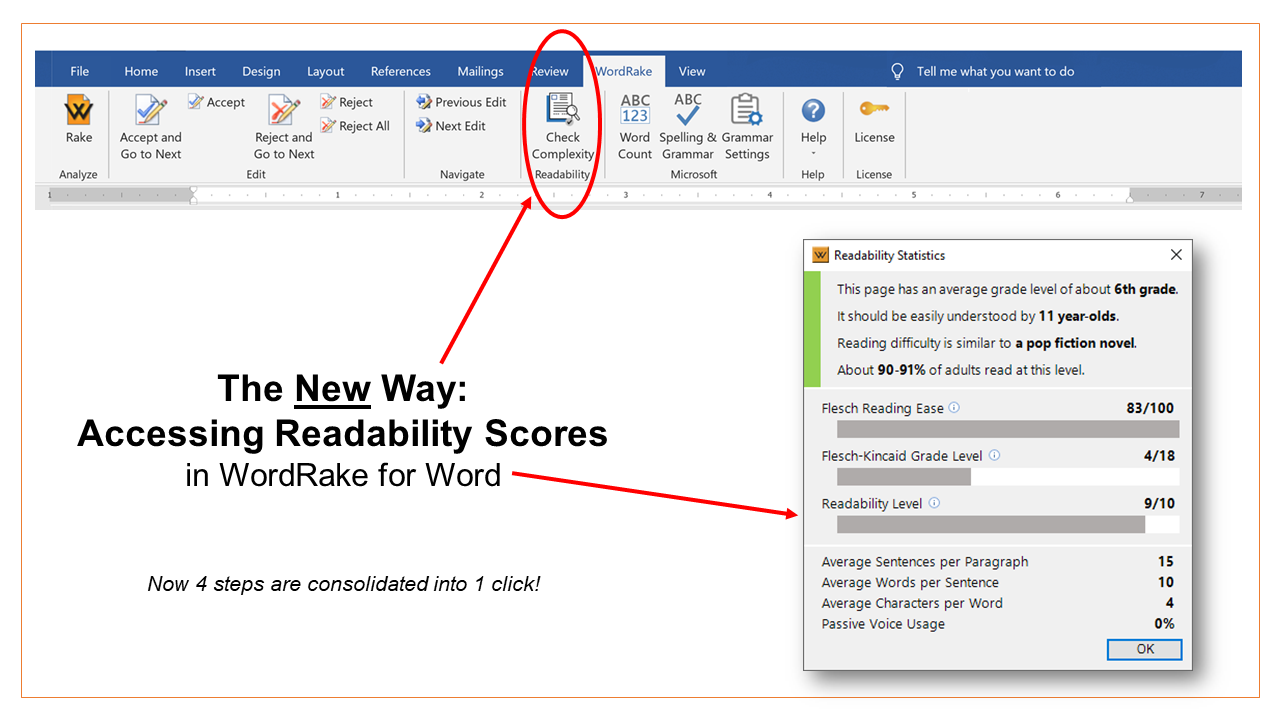Viewport: 1280px width, 720px height.
Task: Click the 9/10 readability value
Action: [1159, 503]
